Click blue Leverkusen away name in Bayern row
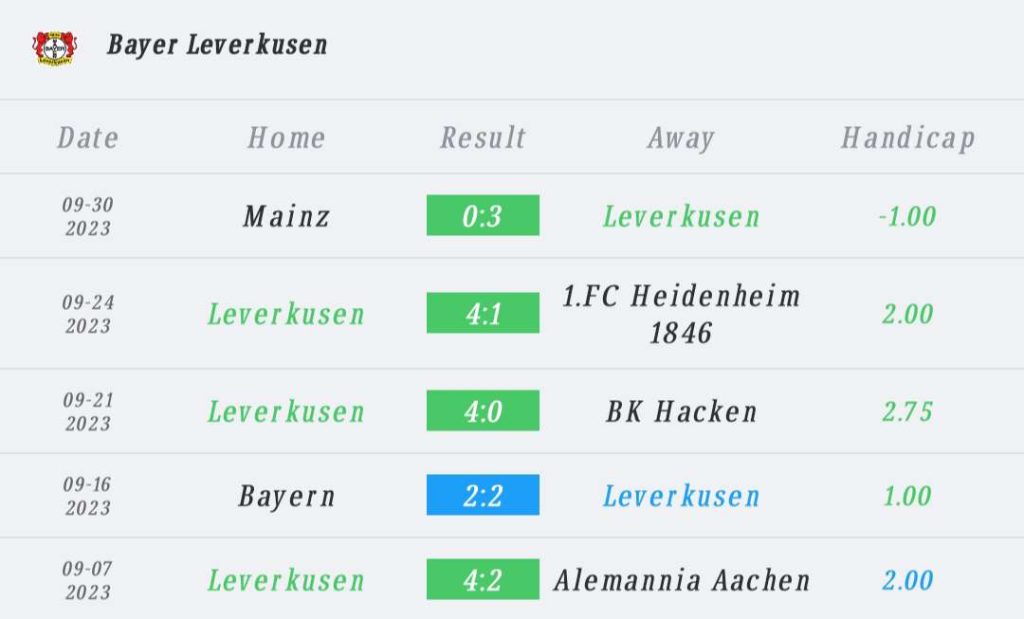The height and width of the screenshot is (619, 1024). coord(681,496)
